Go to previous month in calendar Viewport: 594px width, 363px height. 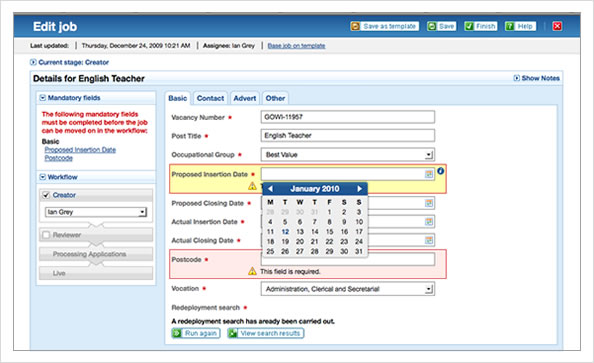pyautogui.click(x=270, y=189)
